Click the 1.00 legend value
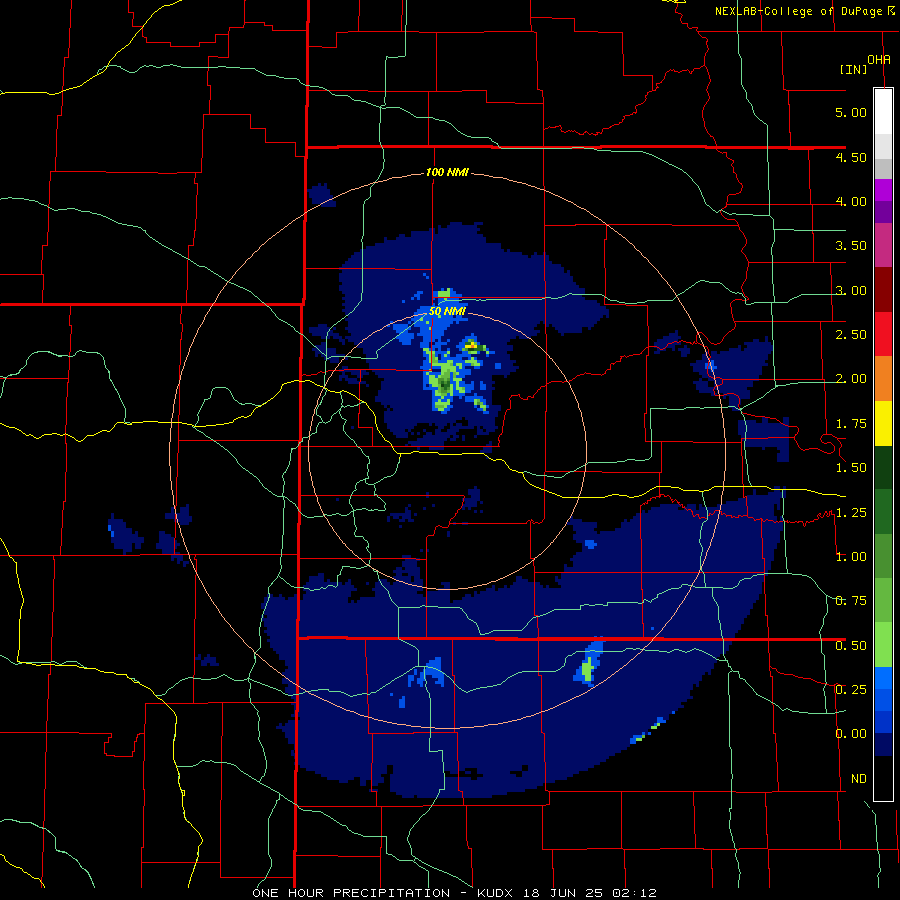This screenshot has height=900, width=900. tap(851, 557)
